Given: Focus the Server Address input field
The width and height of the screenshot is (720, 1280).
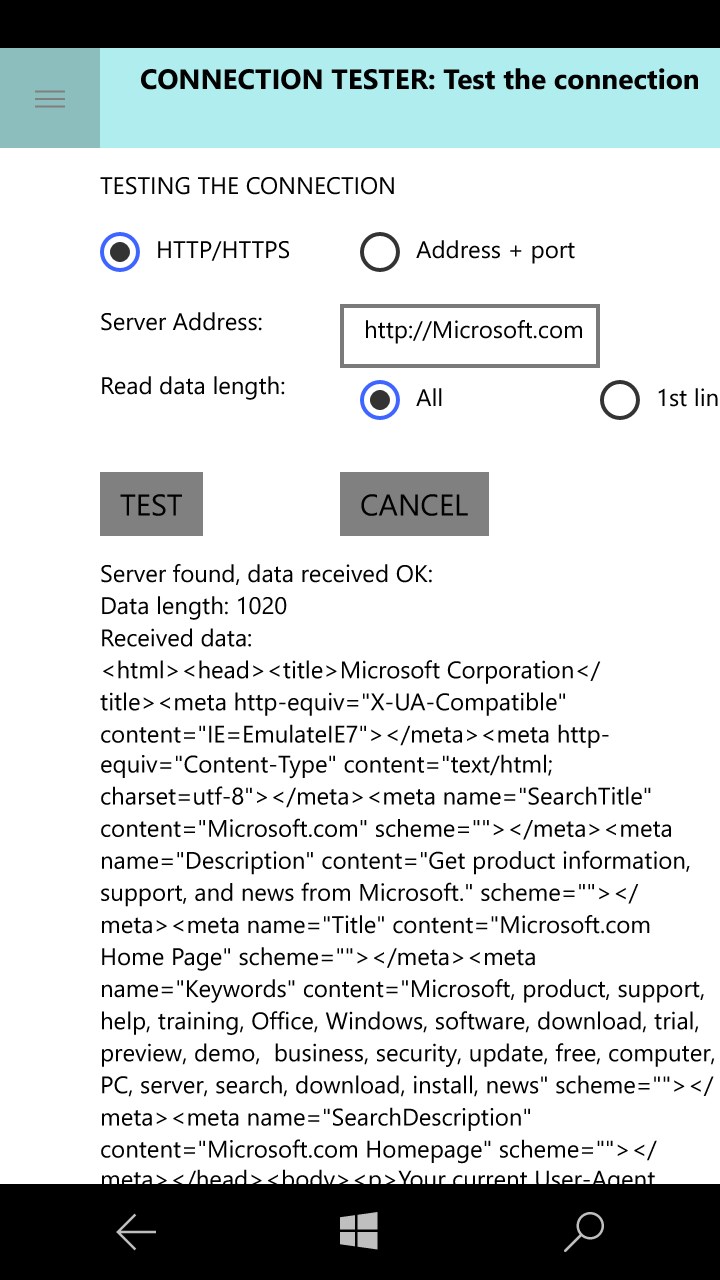Looking at the screenshot, I should pos(469,335).
